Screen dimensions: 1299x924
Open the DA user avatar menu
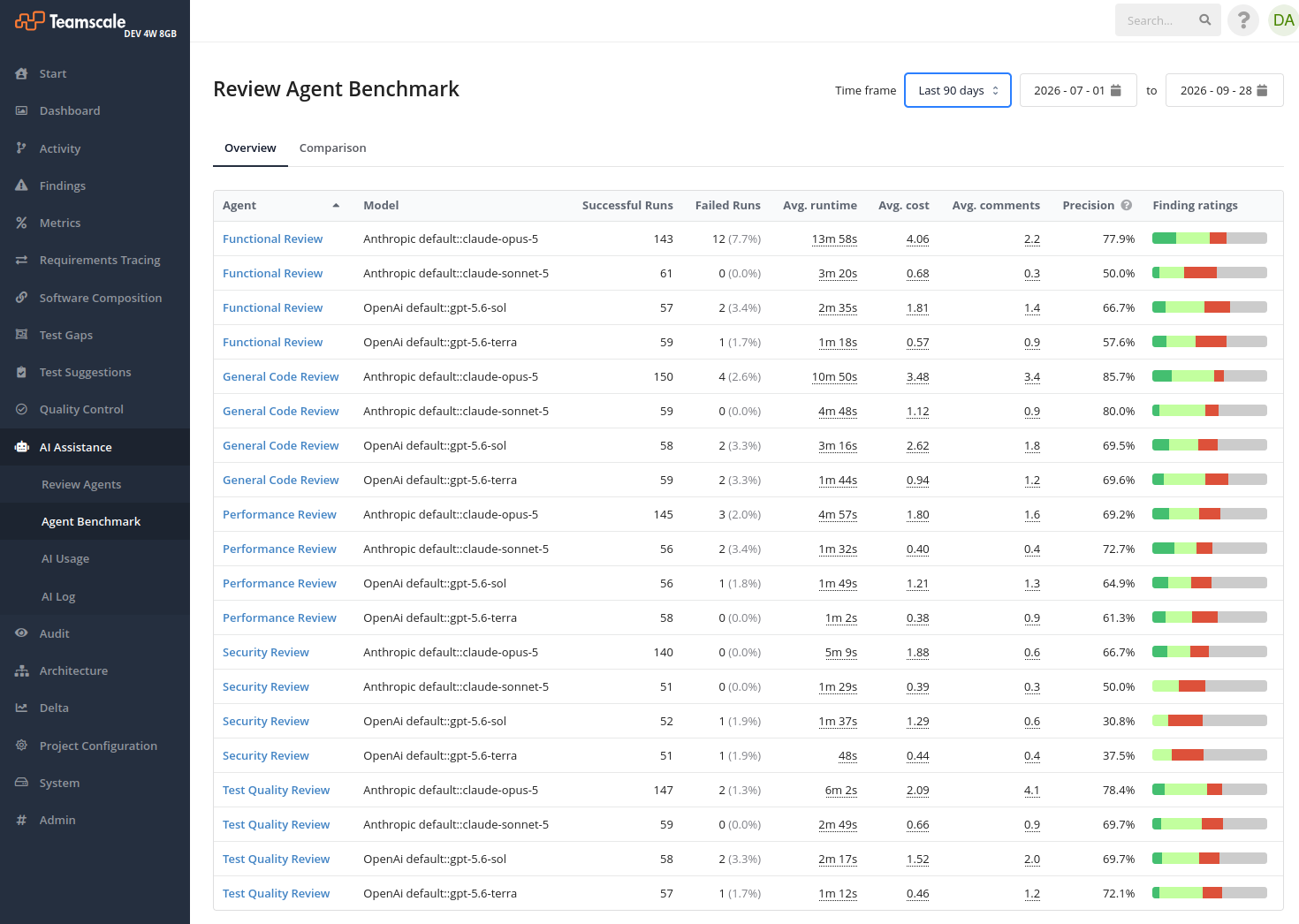point(1283,20)
